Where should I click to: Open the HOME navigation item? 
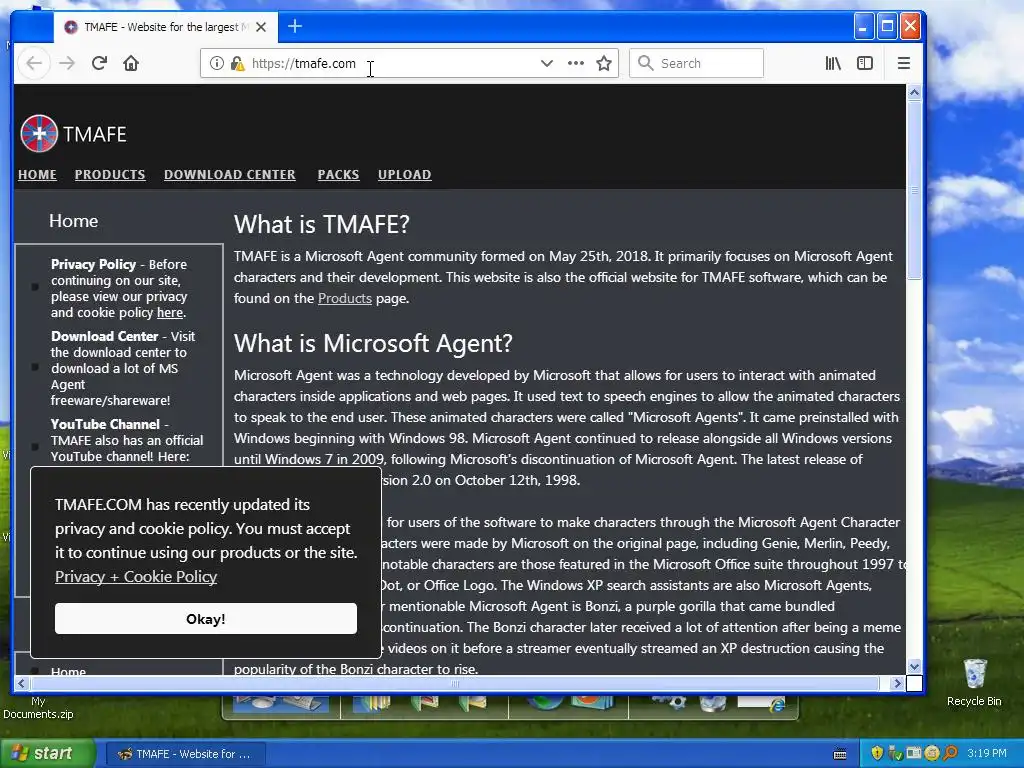[x=37, y=175]
